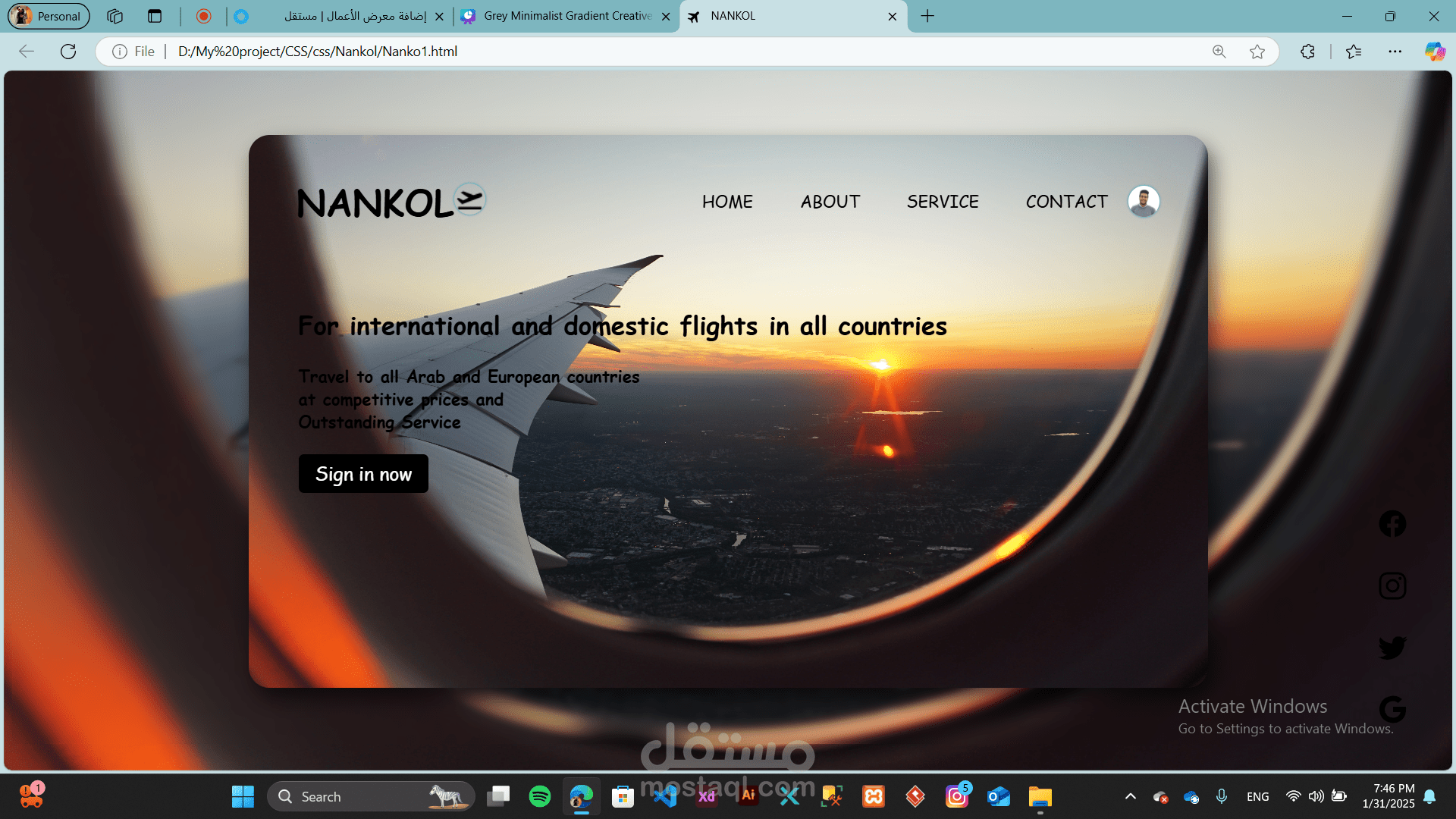Open the Personal profile menu
The image size is (1456, 819).
coord(49,16)
